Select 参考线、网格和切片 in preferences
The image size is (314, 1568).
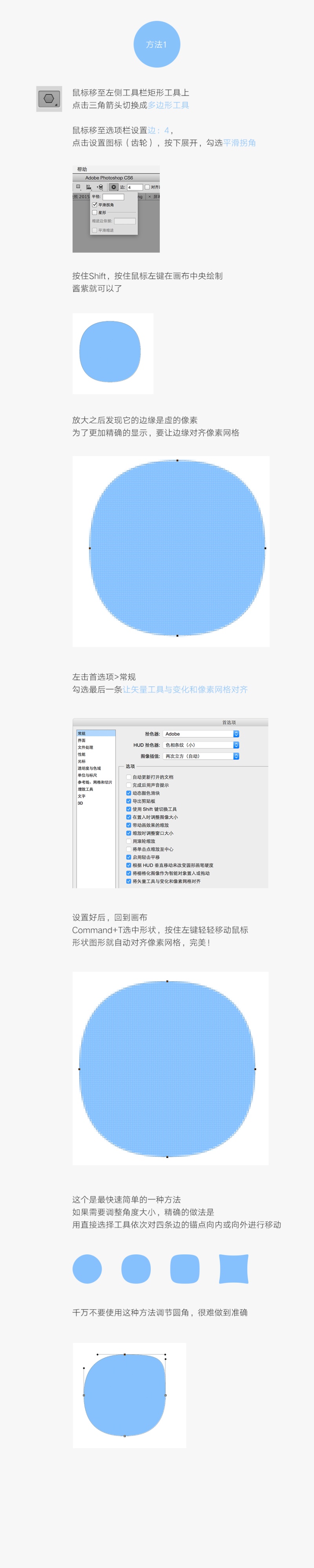click(x=96, y=782)
